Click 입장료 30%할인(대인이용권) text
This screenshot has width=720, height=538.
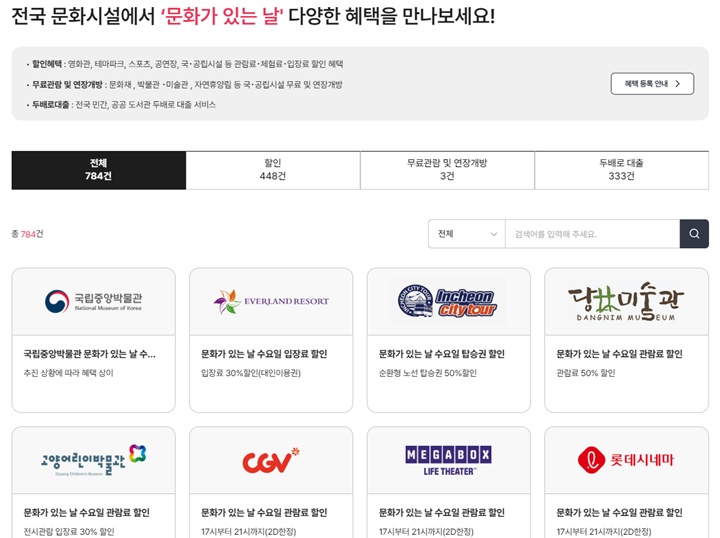pos(251,373)
